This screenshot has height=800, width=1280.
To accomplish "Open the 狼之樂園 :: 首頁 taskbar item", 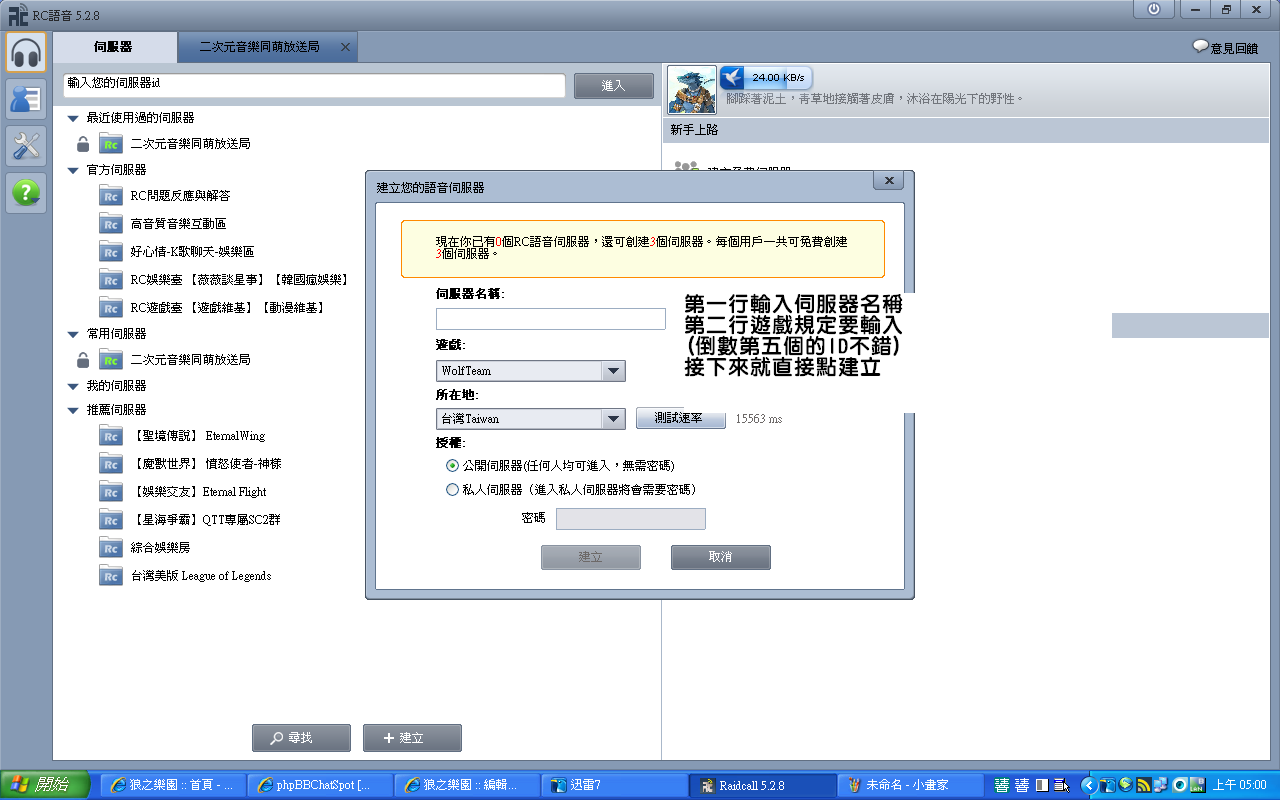I will point(172,785).
